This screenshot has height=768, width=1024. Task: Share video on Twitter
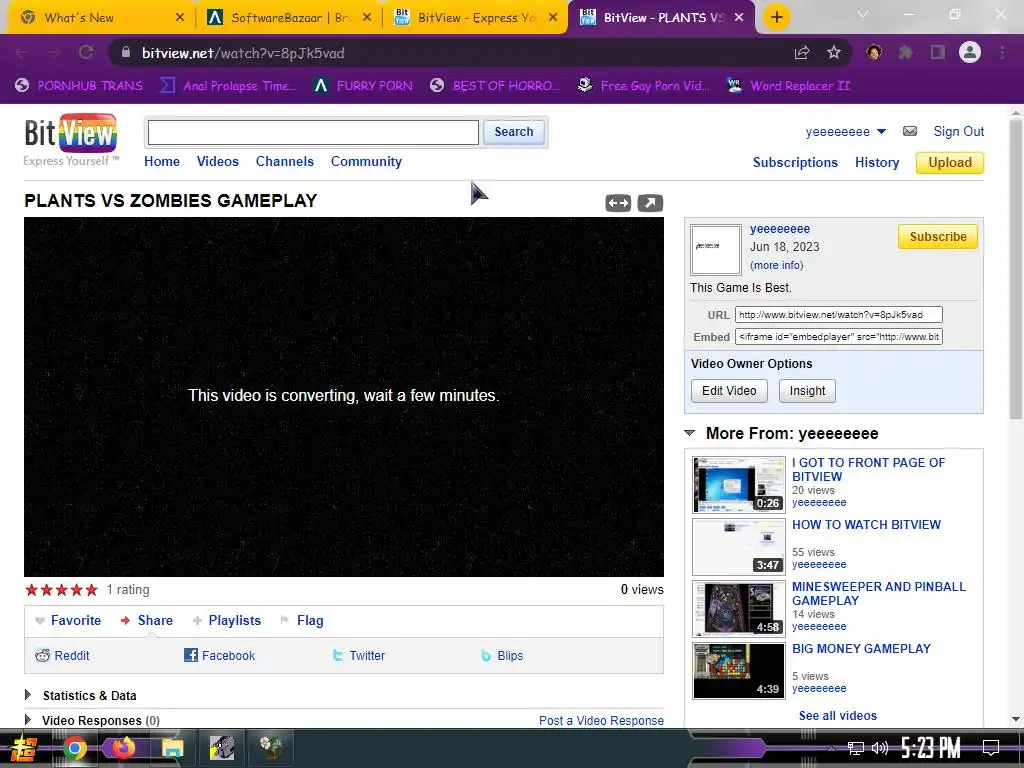pyautogui.click(x=359, y=656)
